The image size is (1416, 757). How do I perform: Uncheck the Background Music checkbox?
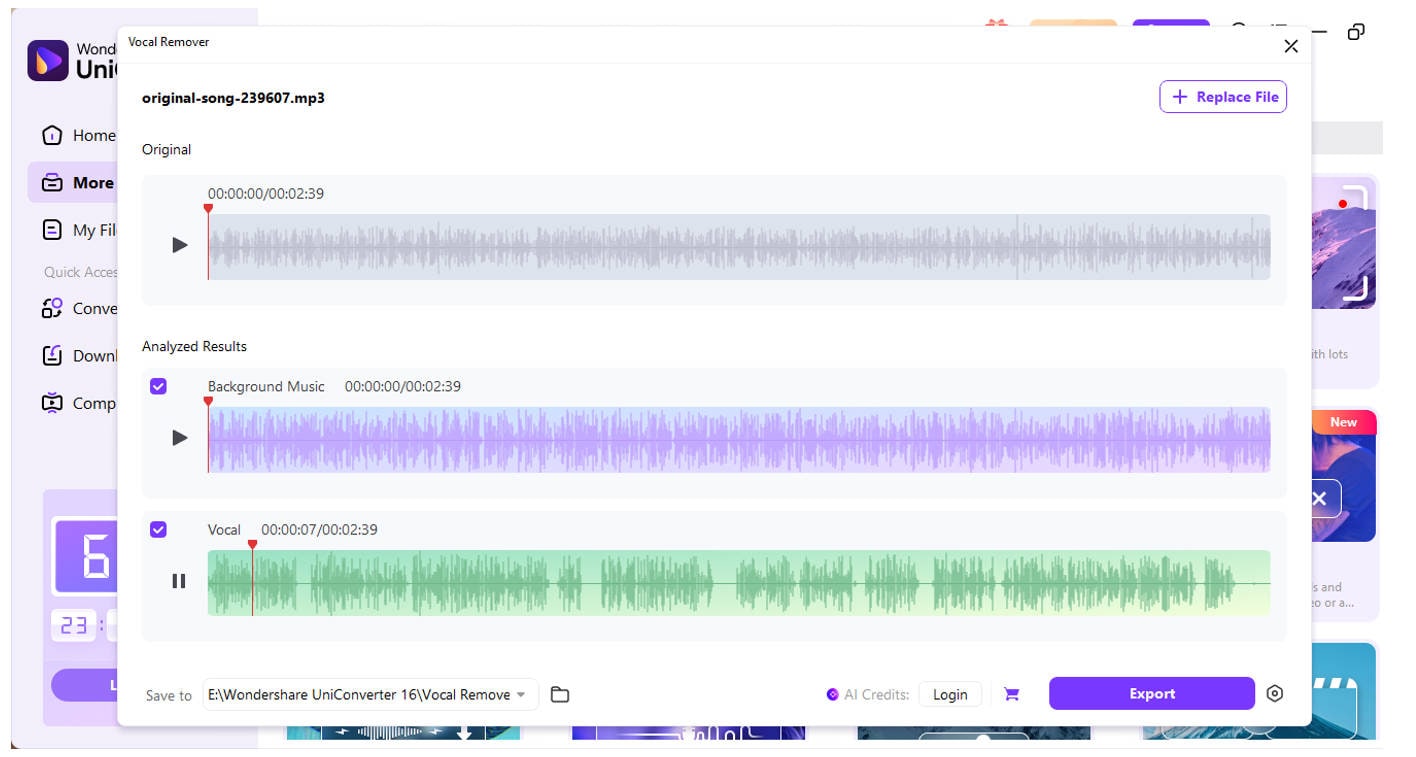point(158,386)
